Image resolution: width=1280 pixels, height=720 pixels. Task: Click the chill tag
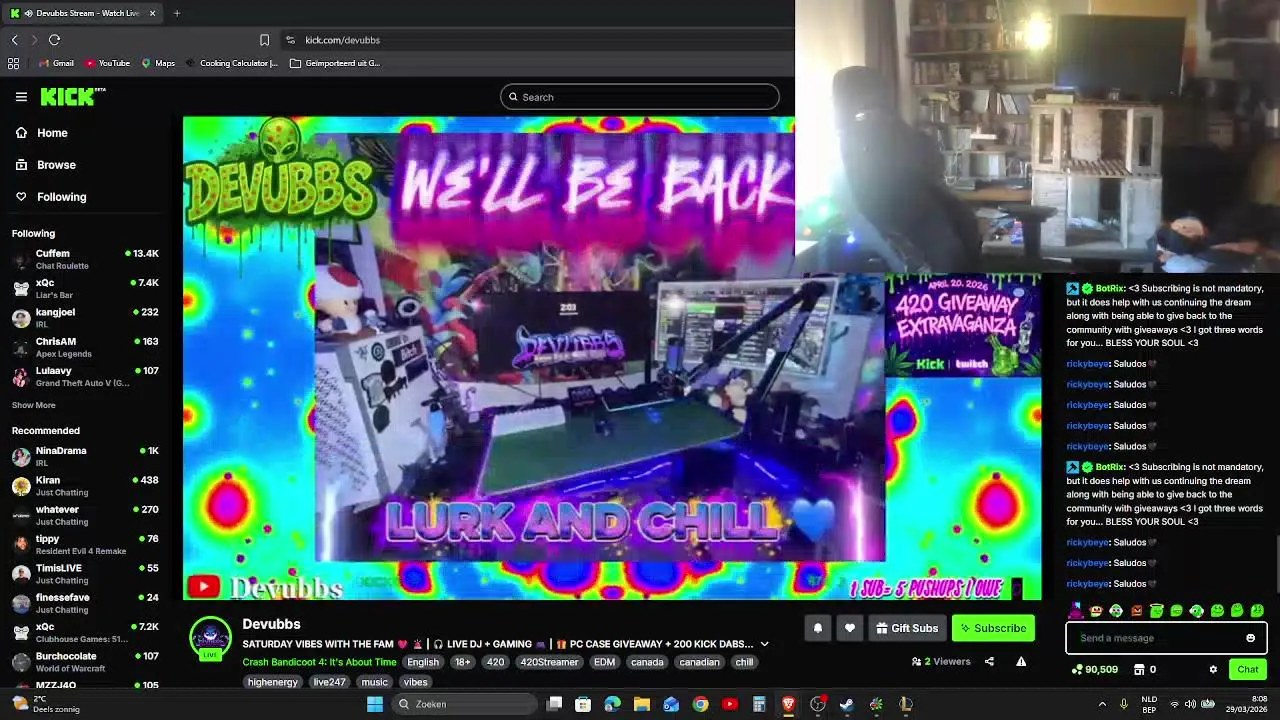[x=744, y=662]
